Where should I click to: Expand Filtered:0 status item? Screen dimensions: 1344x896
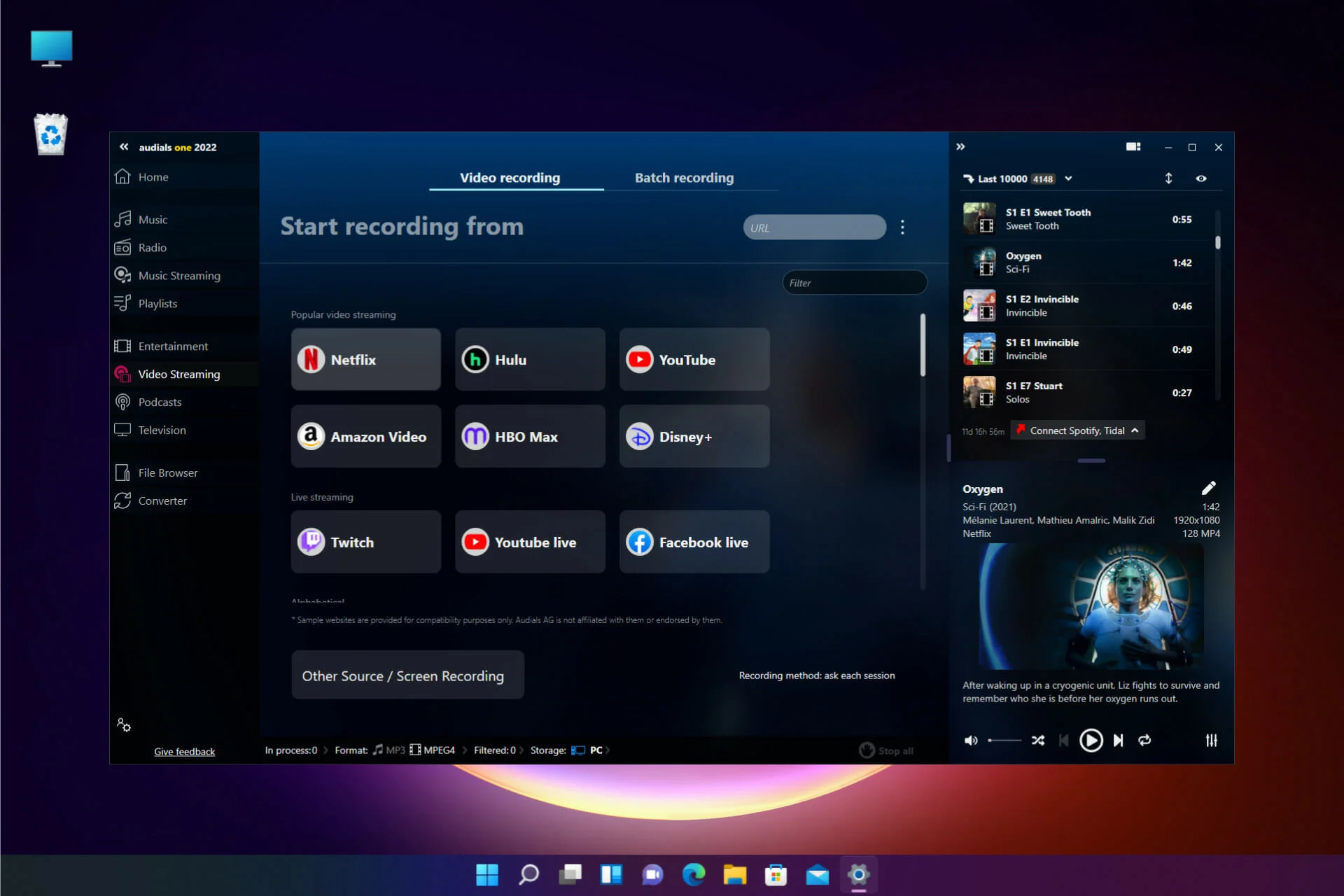tap(498, 750)
